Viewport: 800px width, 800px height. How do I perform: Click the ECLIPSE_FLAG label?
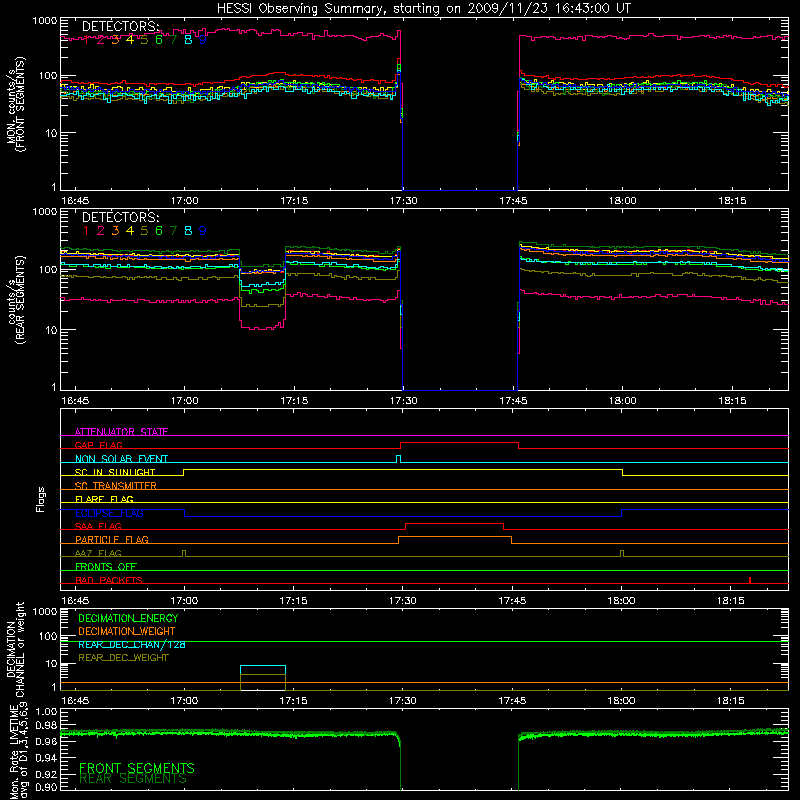tap(109, 513)
